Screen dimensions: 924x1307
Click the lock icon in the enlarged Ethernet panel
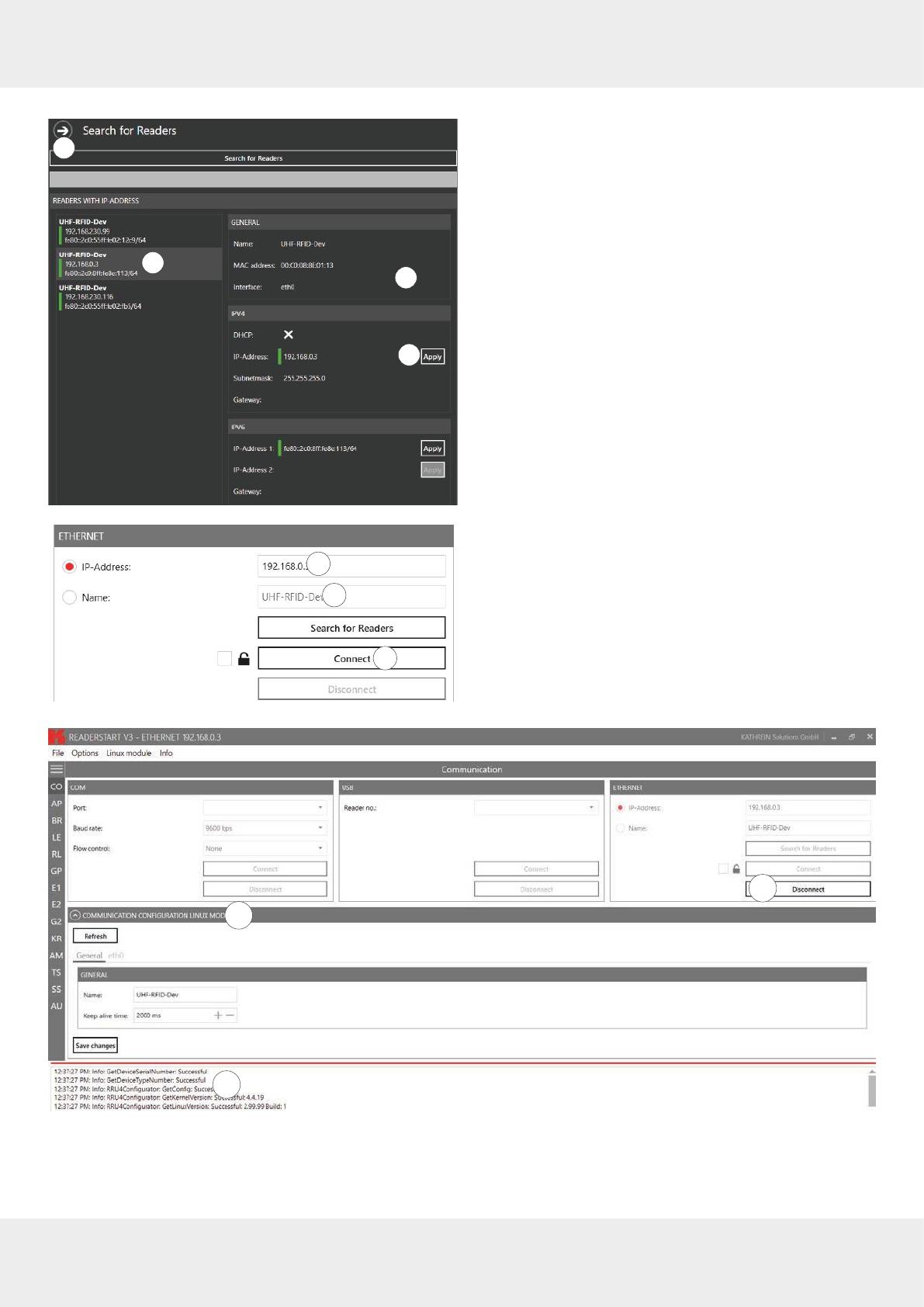pos(244,658)
